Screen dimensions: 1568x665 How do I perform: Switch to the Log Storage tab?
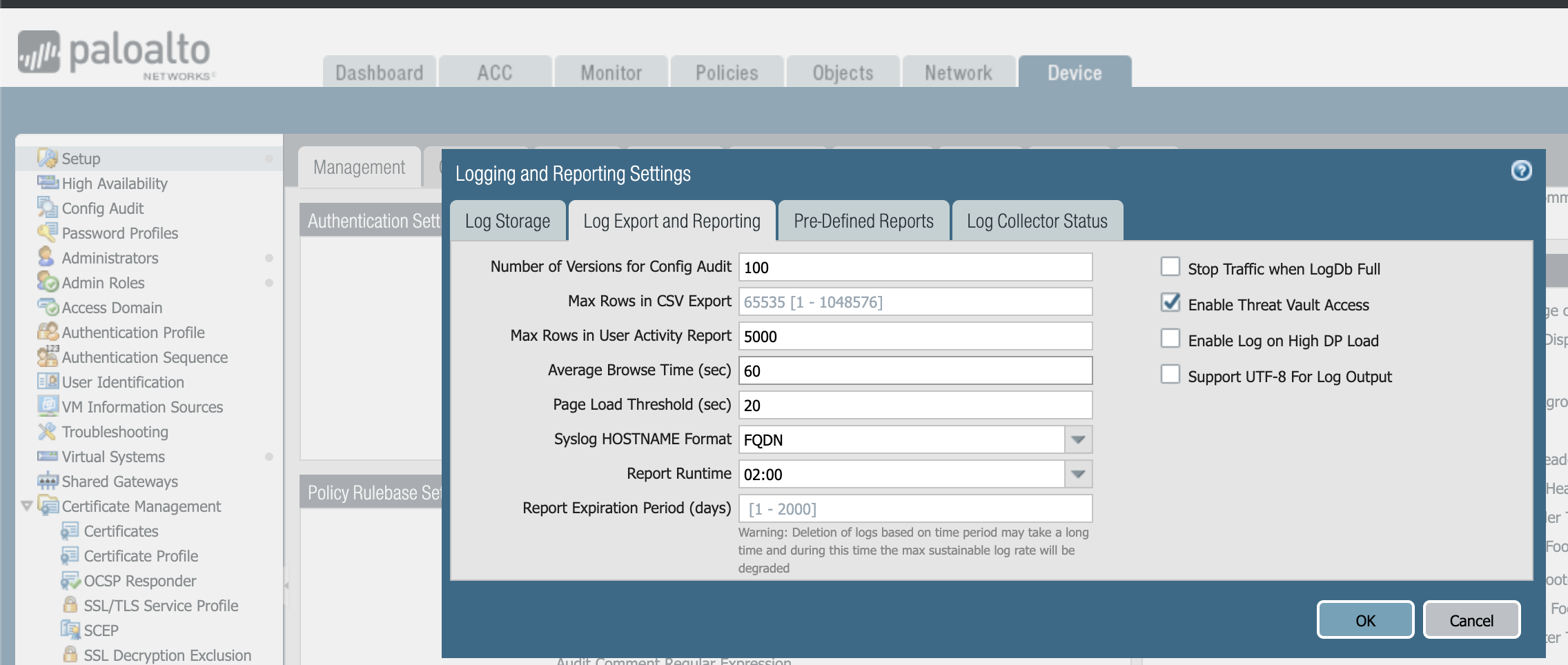[507, 221]
